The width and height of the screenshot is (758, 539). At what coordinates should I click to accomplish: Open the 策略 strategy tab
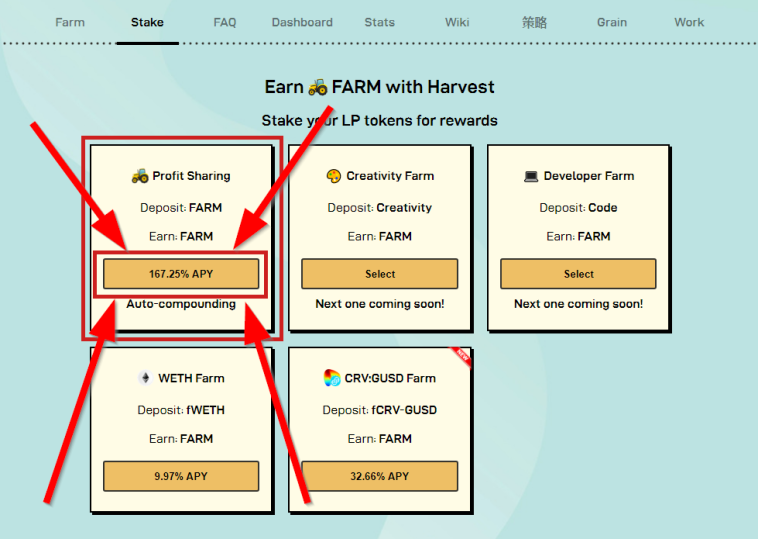coord(534,22)
